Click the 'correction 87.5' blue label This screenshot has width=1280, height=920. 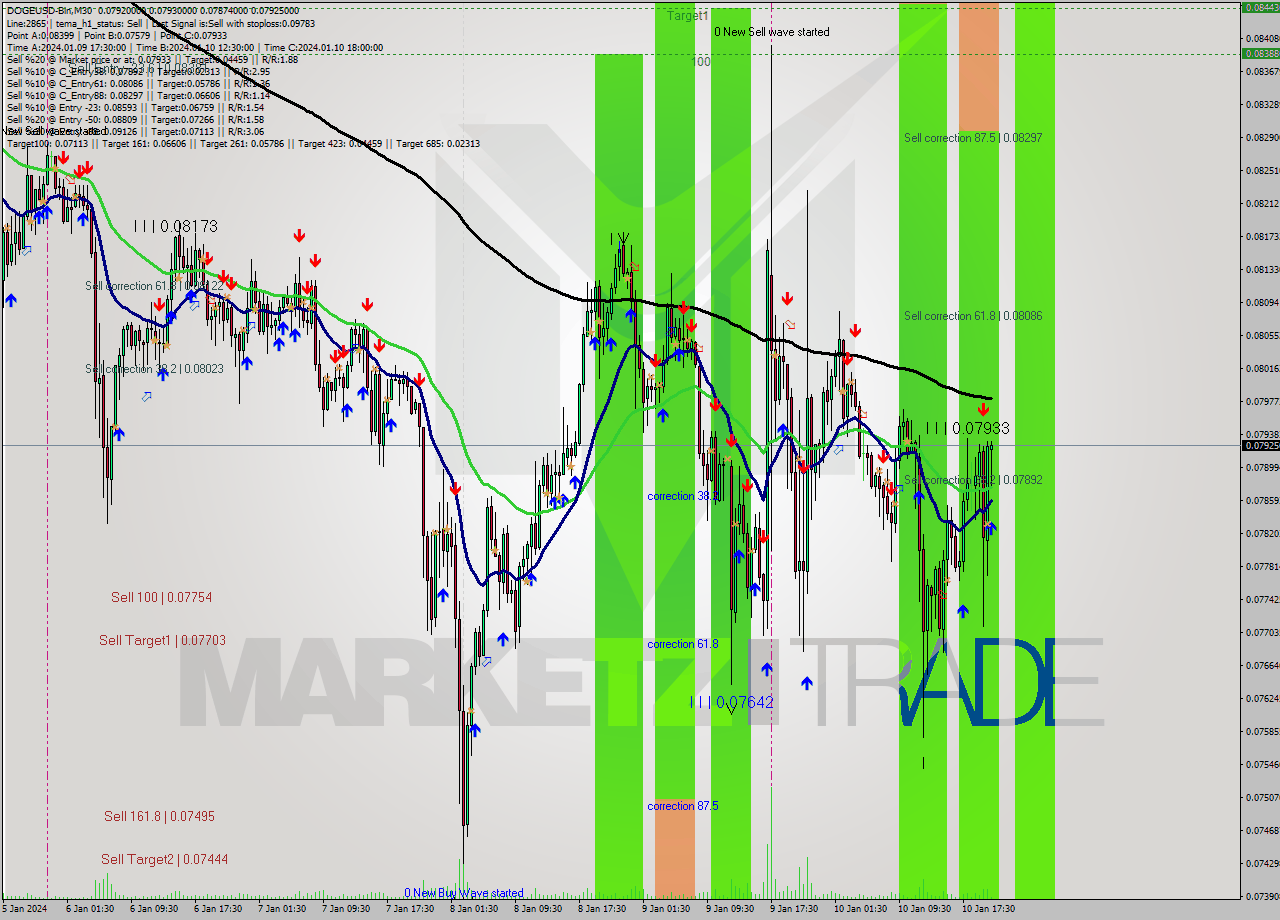682,806
